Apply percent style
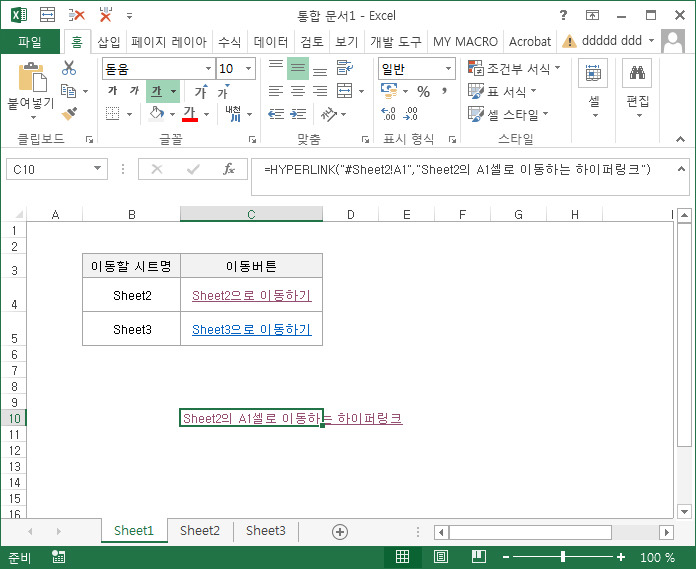Image resolution: width=696 pixels, height=569 pixels. pyautogui.click(x=423, y=91)
